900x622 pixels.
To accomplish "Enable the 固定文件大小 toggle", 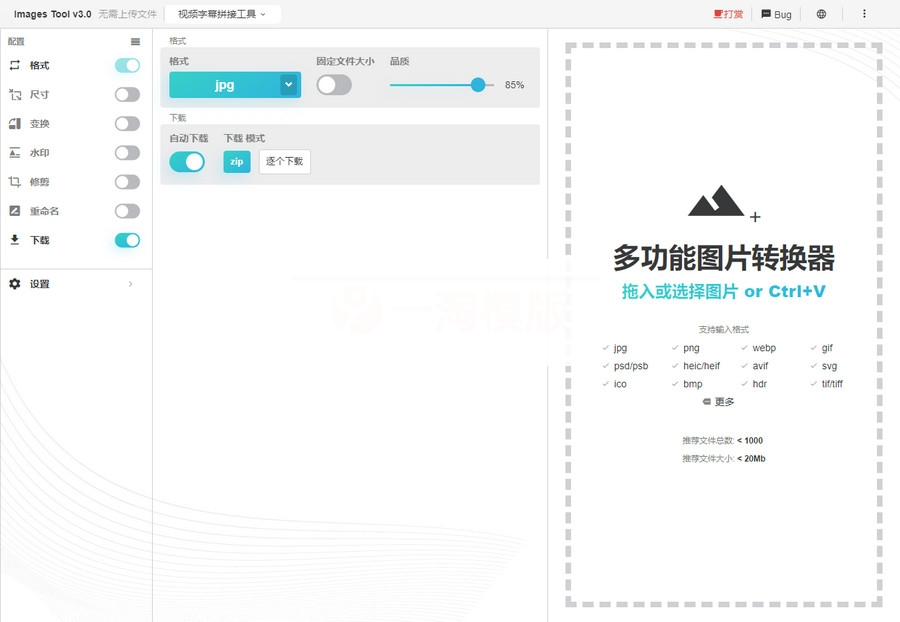I will [x=334, y=86].
